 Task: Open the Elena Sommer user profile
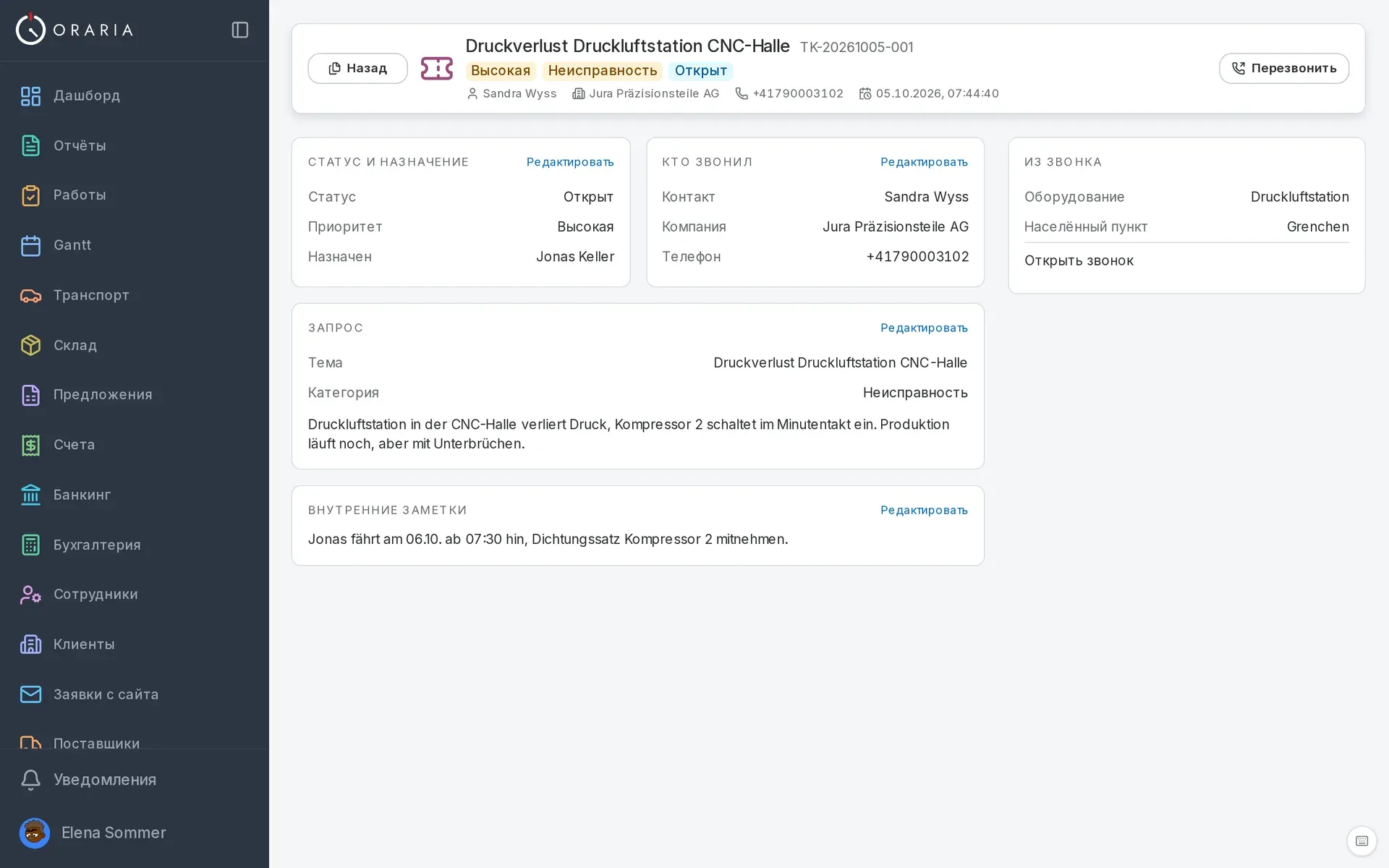(x=93, y=833)
